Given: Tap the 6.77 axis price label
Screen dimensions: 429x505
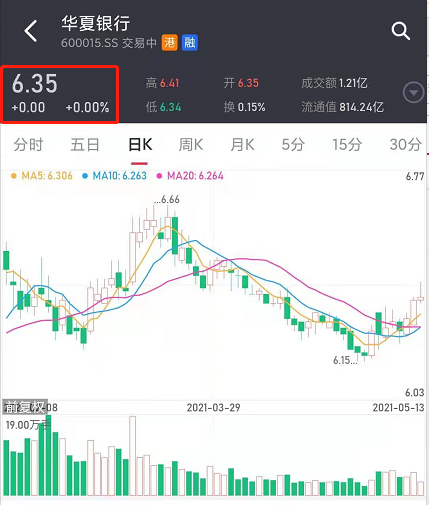Looking at the screenshot, I should pos(415,176).
